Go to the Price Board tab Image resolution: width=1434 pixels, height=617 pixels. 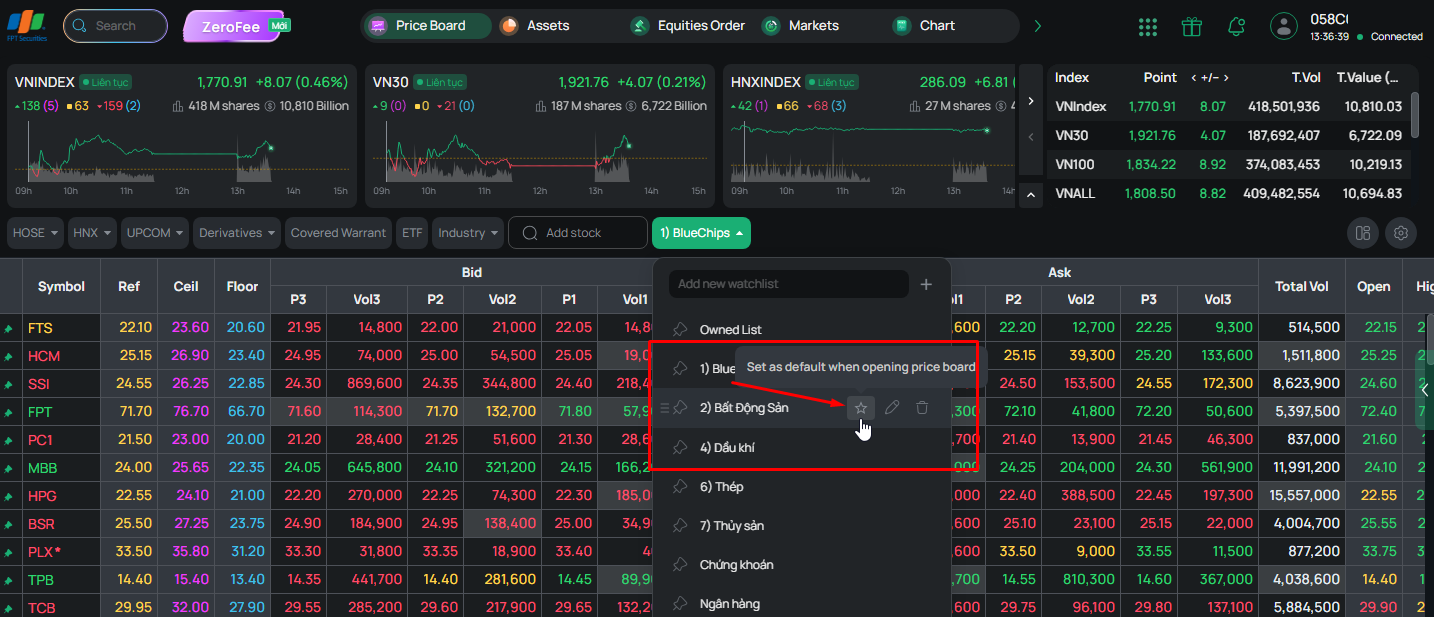point(426,26)
